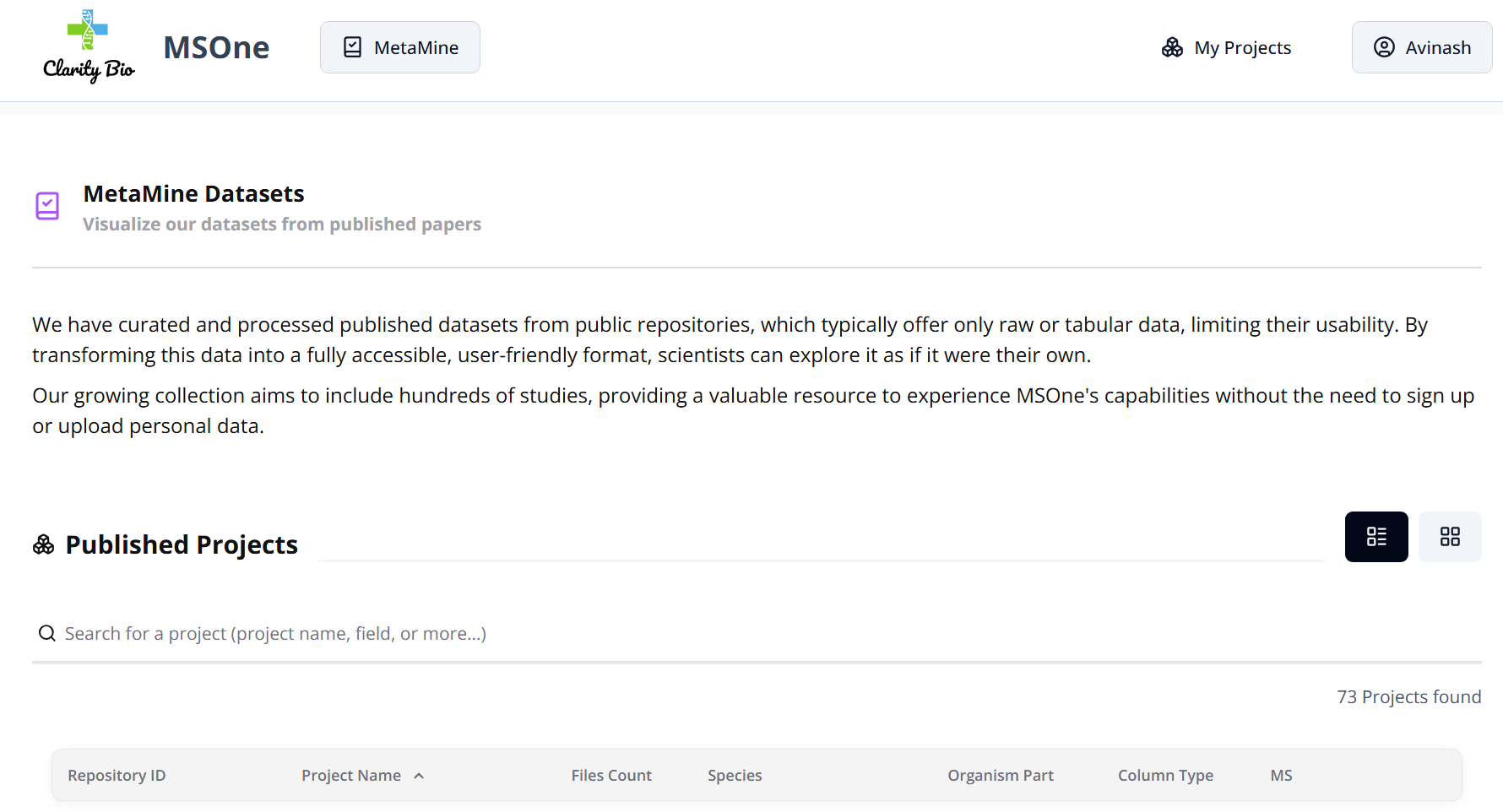The image size is (1503, 812).
Task: Toggle Project Name sort arrow
Action: (419, 776)
